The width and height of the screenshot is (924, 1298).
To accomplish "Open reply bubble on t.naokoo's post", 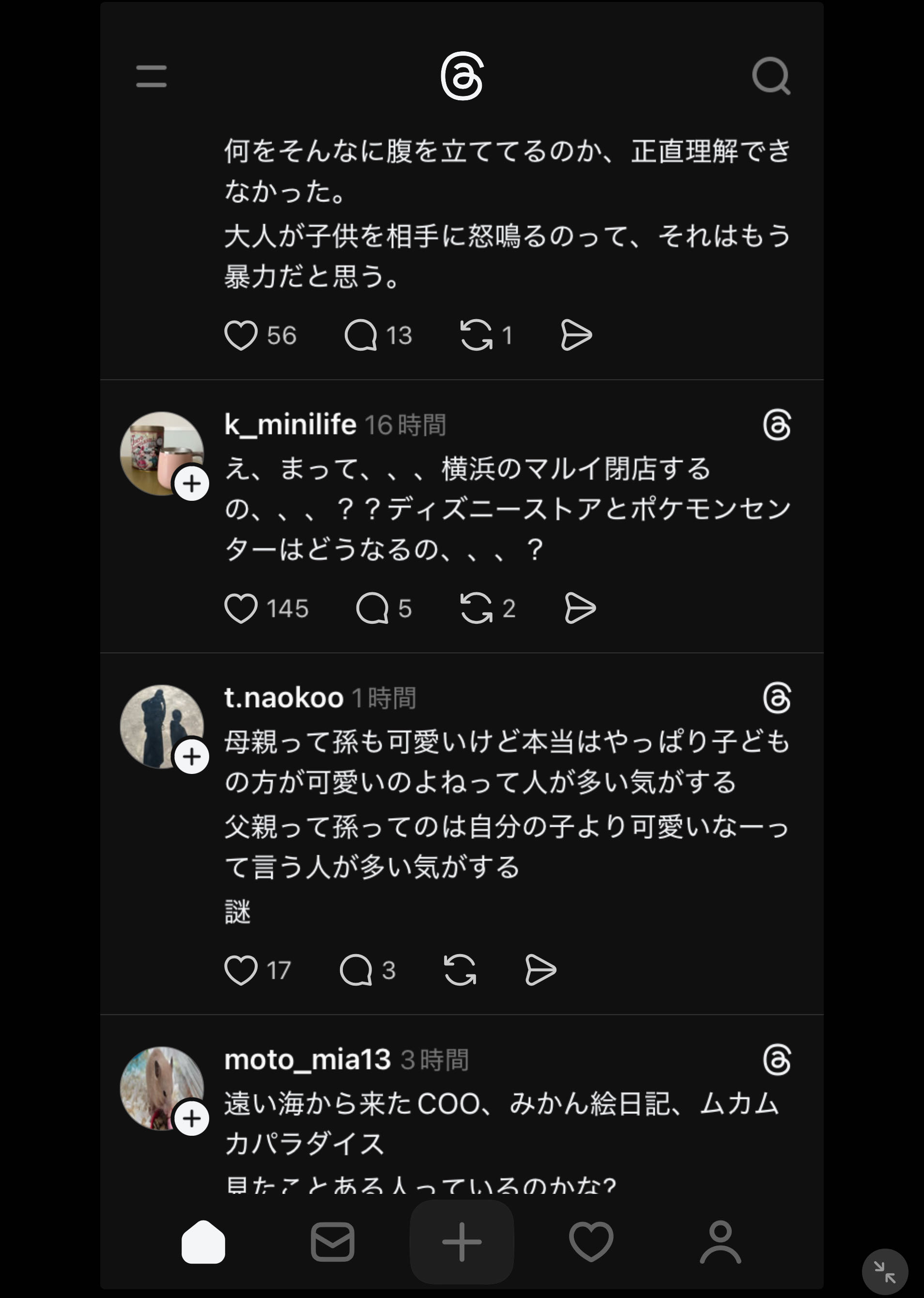I will [355, 970].
